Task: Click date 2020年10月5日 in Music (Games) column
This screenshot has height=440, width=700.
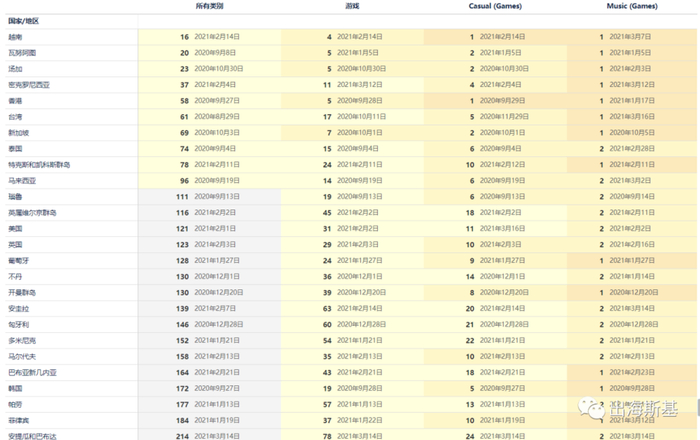Action: (x=632, y=133)
